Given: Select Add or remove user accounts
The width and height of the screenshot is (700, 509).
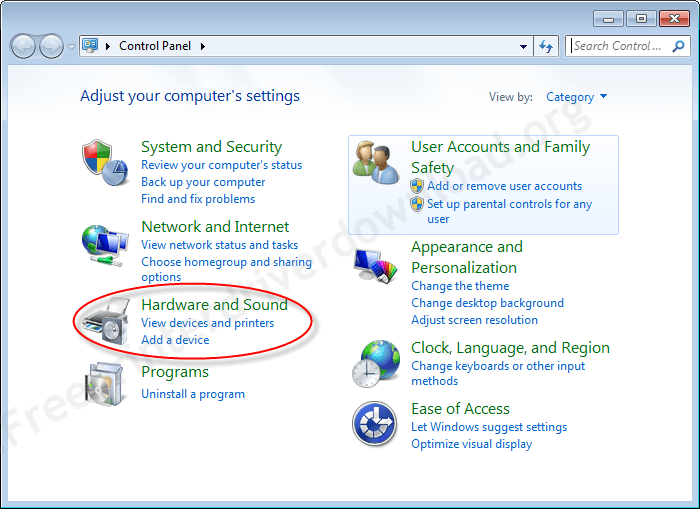Looking at the screenshot, I should tap(504, 186).
